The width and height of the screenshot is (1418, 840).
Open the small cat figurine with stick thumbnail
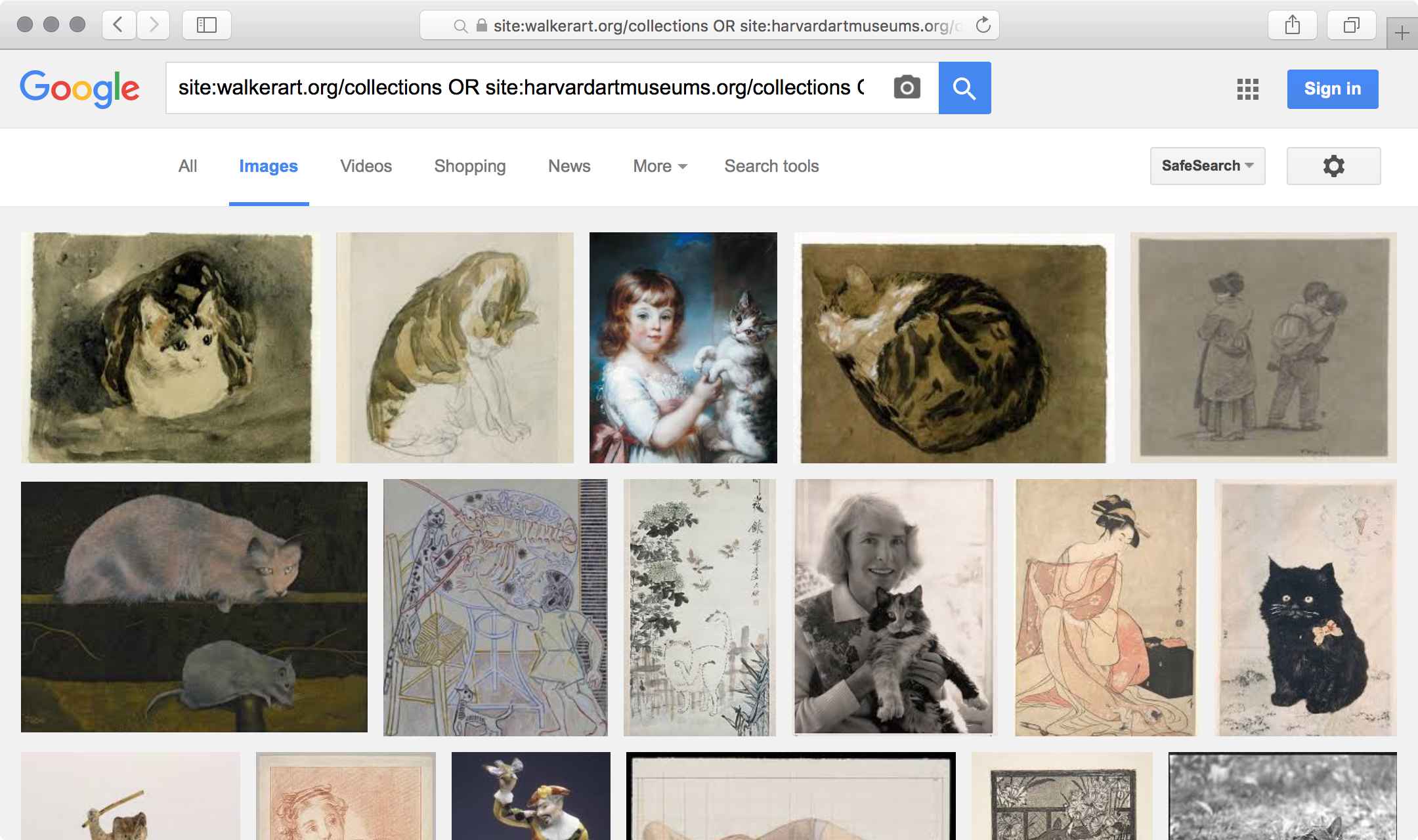click(x=131, y=796)
